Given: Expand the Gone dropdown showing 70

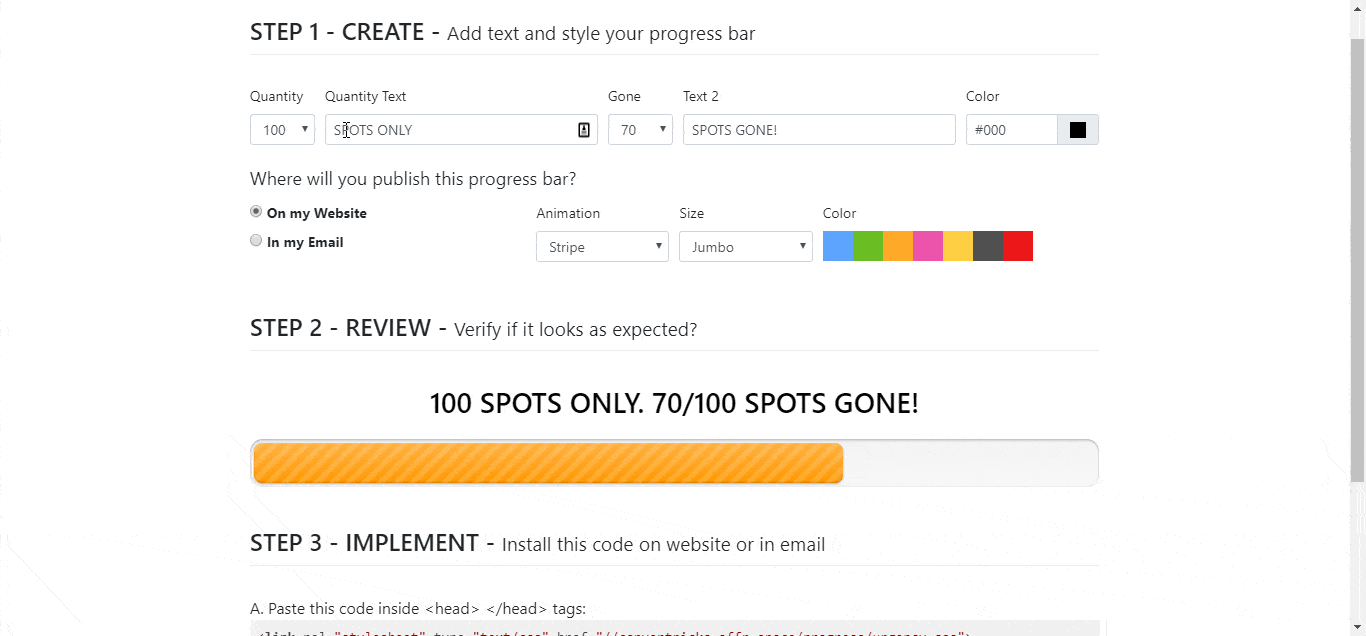Looking at the screenshot, I should 640,130.
